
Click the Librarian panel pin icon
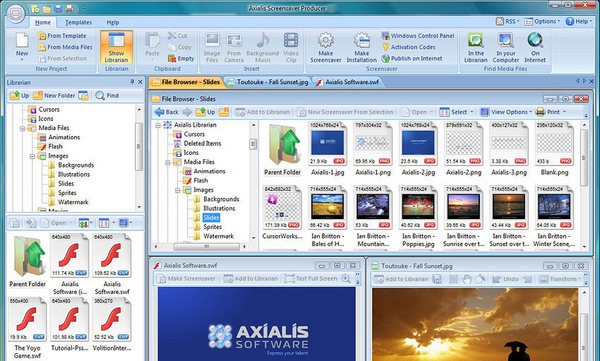click(132, 82)
